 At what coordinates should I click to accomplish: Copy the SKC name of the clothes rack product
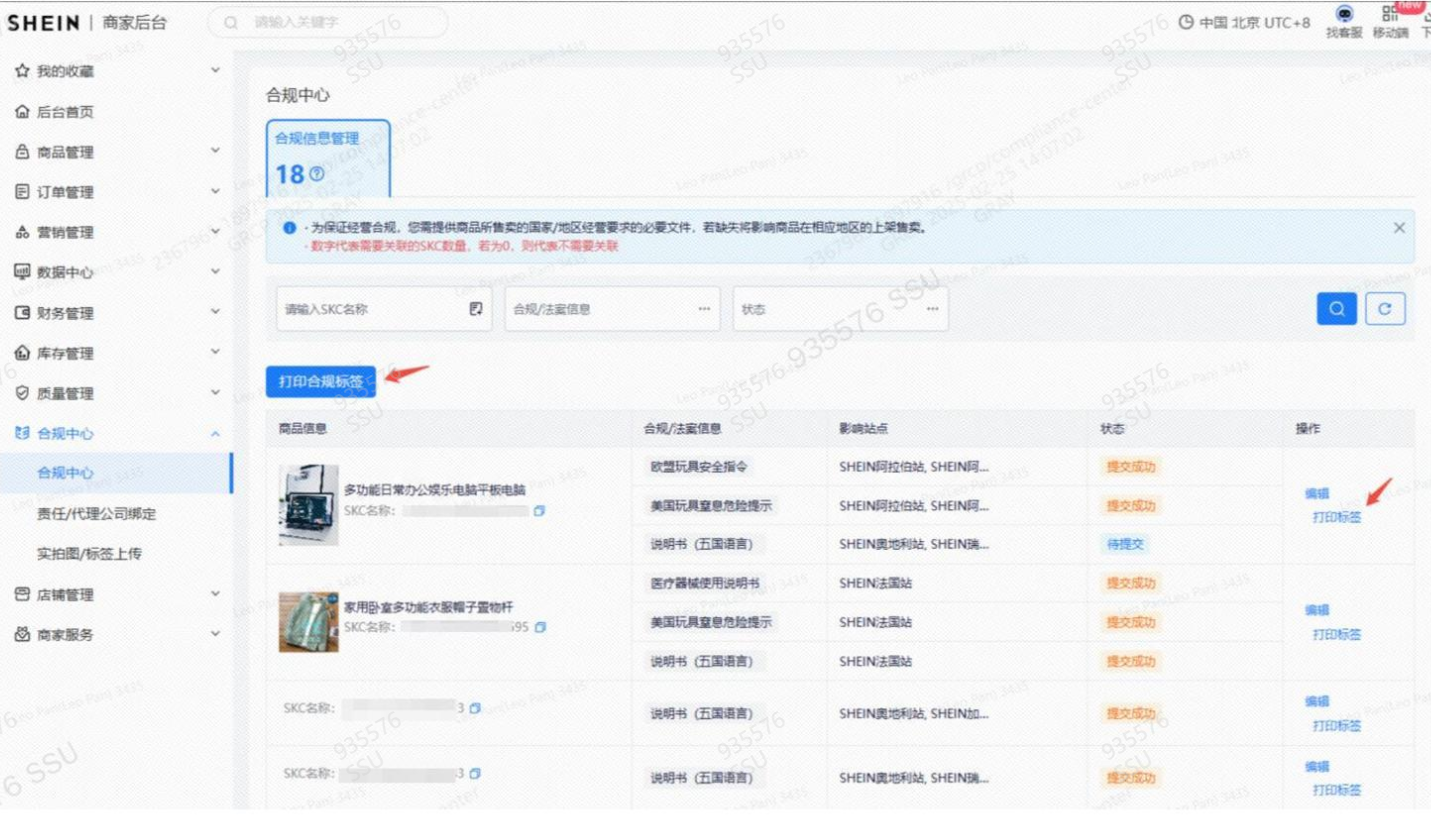click(x=540, y=627)
